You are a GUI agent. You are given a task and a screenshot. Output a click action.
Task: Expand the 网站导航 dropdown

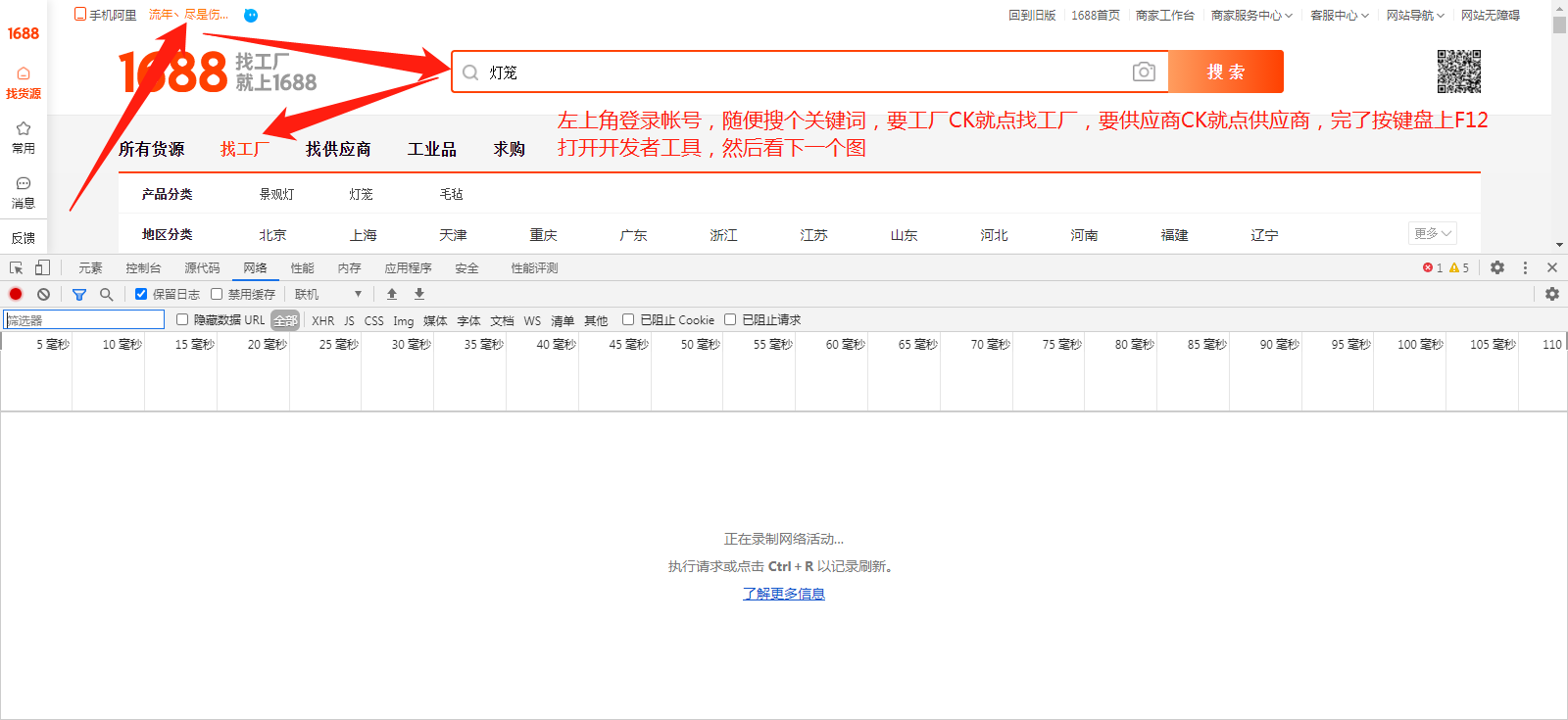coord(1415,16)
